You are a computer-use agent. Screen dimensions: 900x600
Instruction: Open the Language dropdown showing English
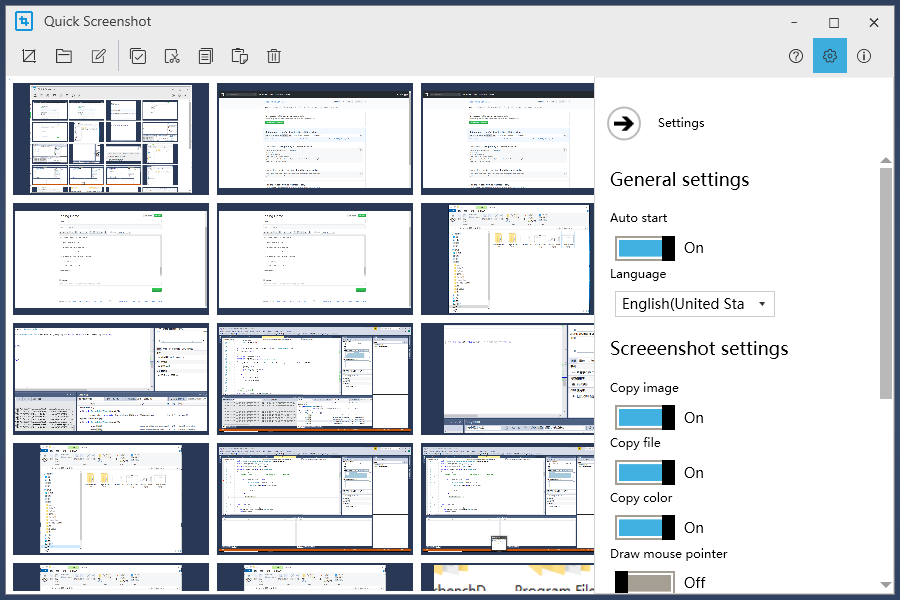point(695,304)
